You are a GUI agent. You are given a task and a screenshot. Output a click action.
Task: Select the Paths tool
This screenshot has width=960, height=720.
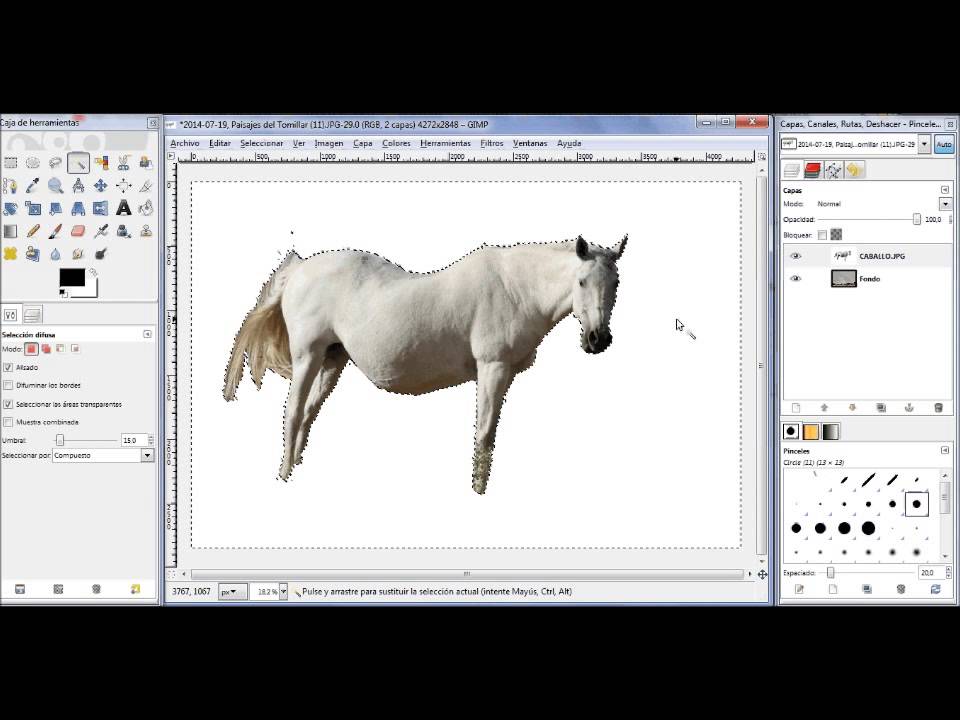pyautogui.click(x=10, y=186)
